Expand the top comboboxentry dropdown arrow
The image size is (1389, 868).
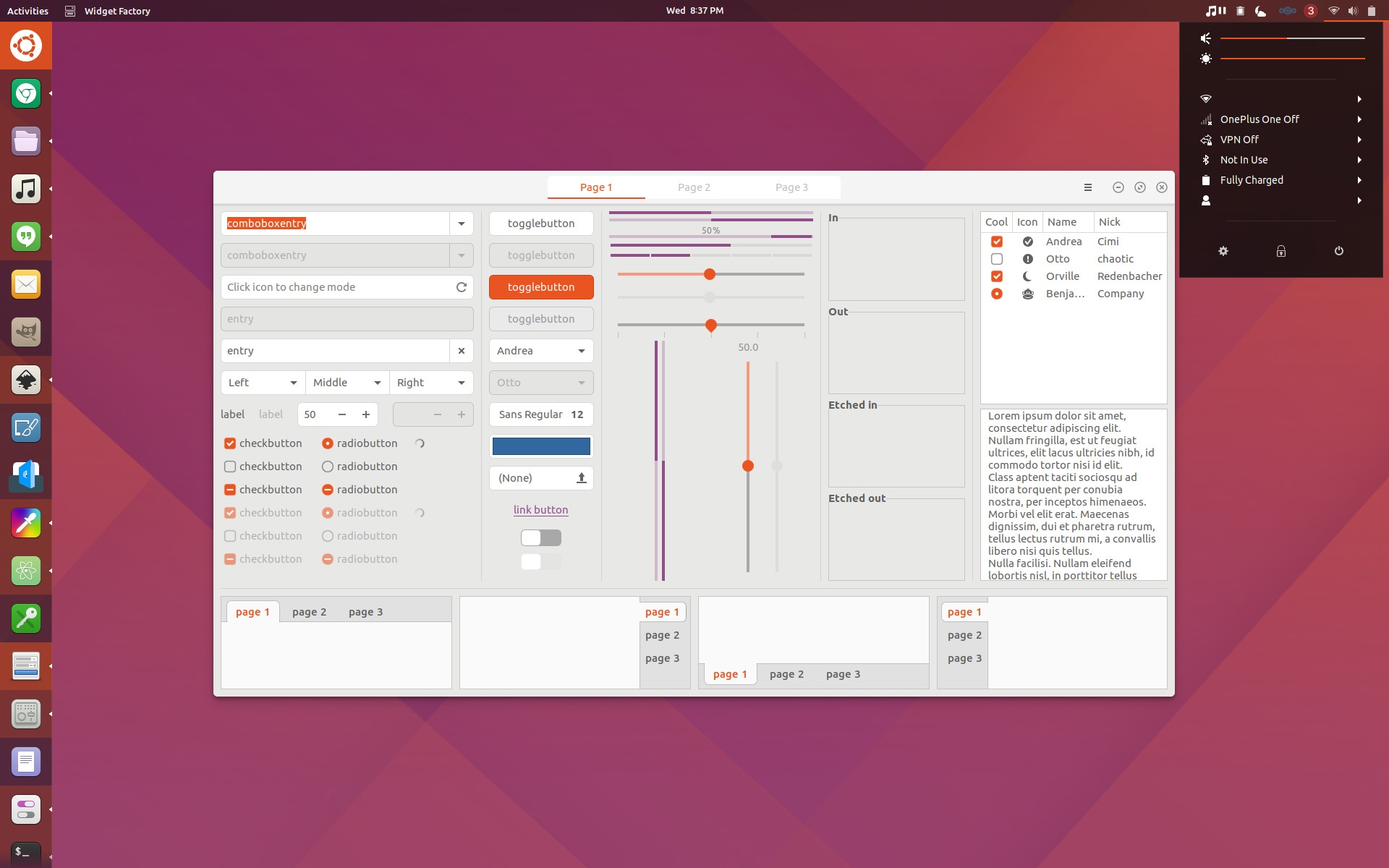click(462, 224)
